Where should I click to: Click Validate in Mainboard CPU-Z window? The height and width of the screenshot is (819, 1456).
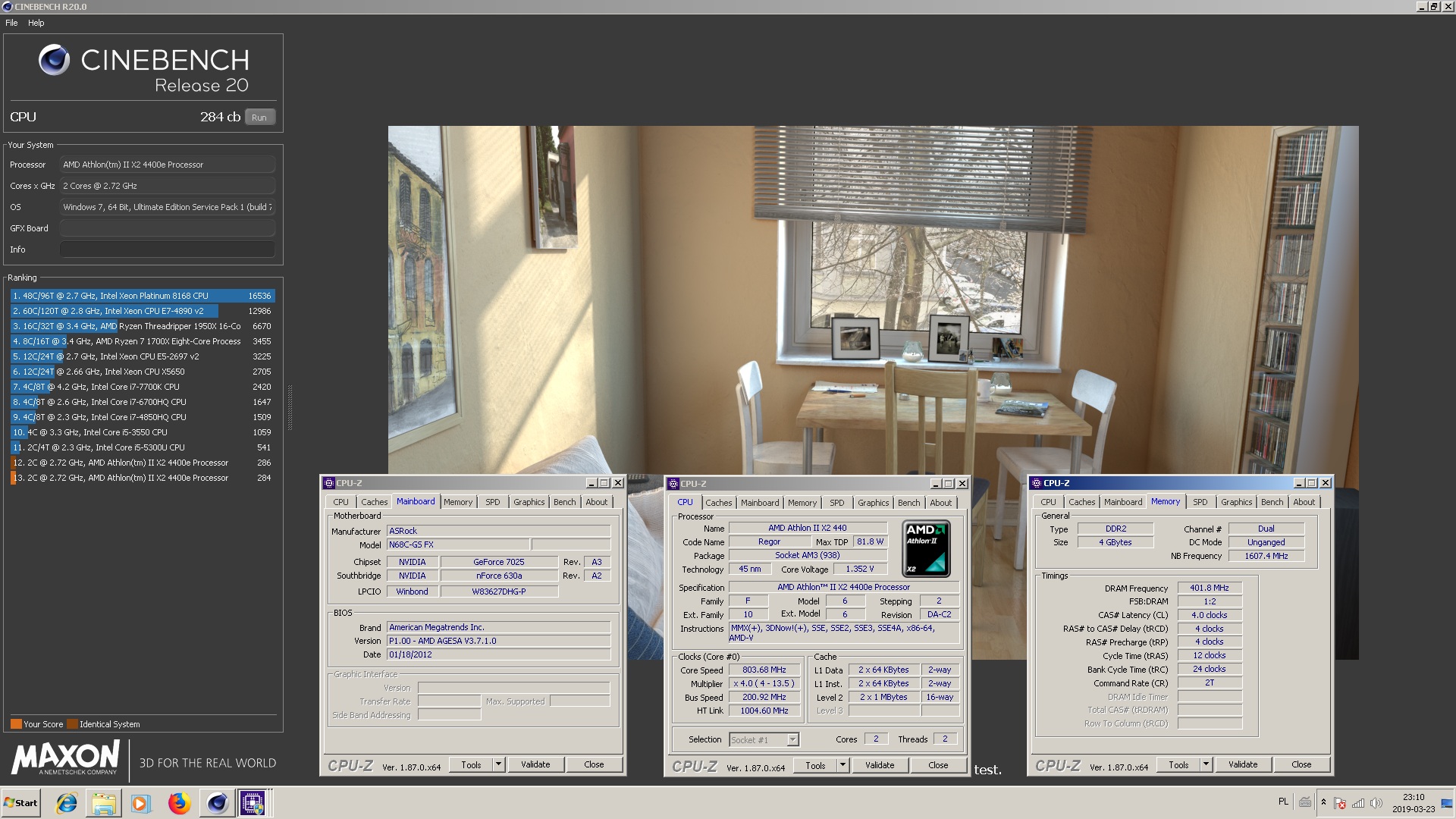[x=535, y=764]
